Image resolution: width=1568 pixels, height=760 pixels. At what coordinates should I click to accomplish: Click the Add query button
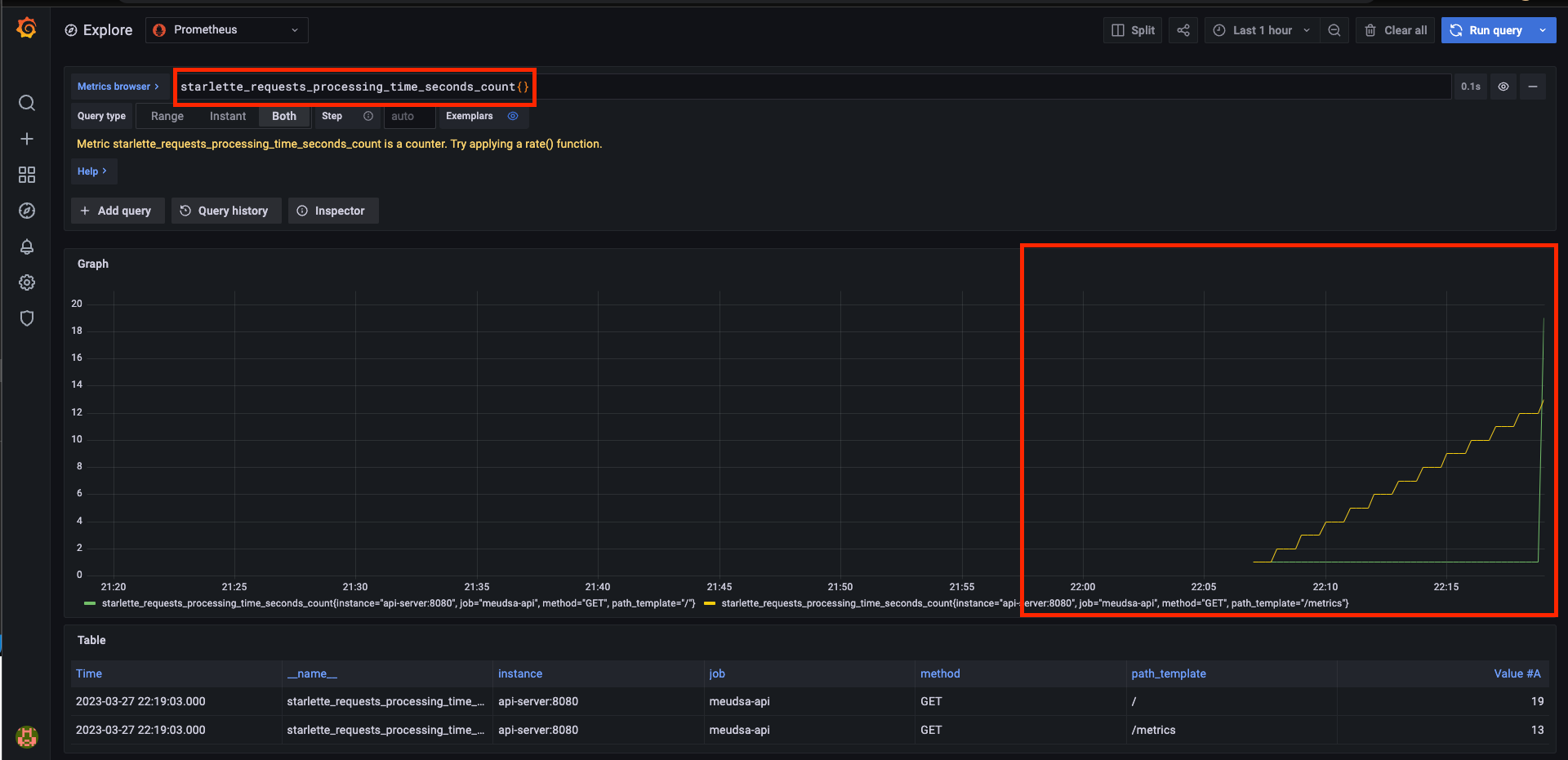pos(117,211)
